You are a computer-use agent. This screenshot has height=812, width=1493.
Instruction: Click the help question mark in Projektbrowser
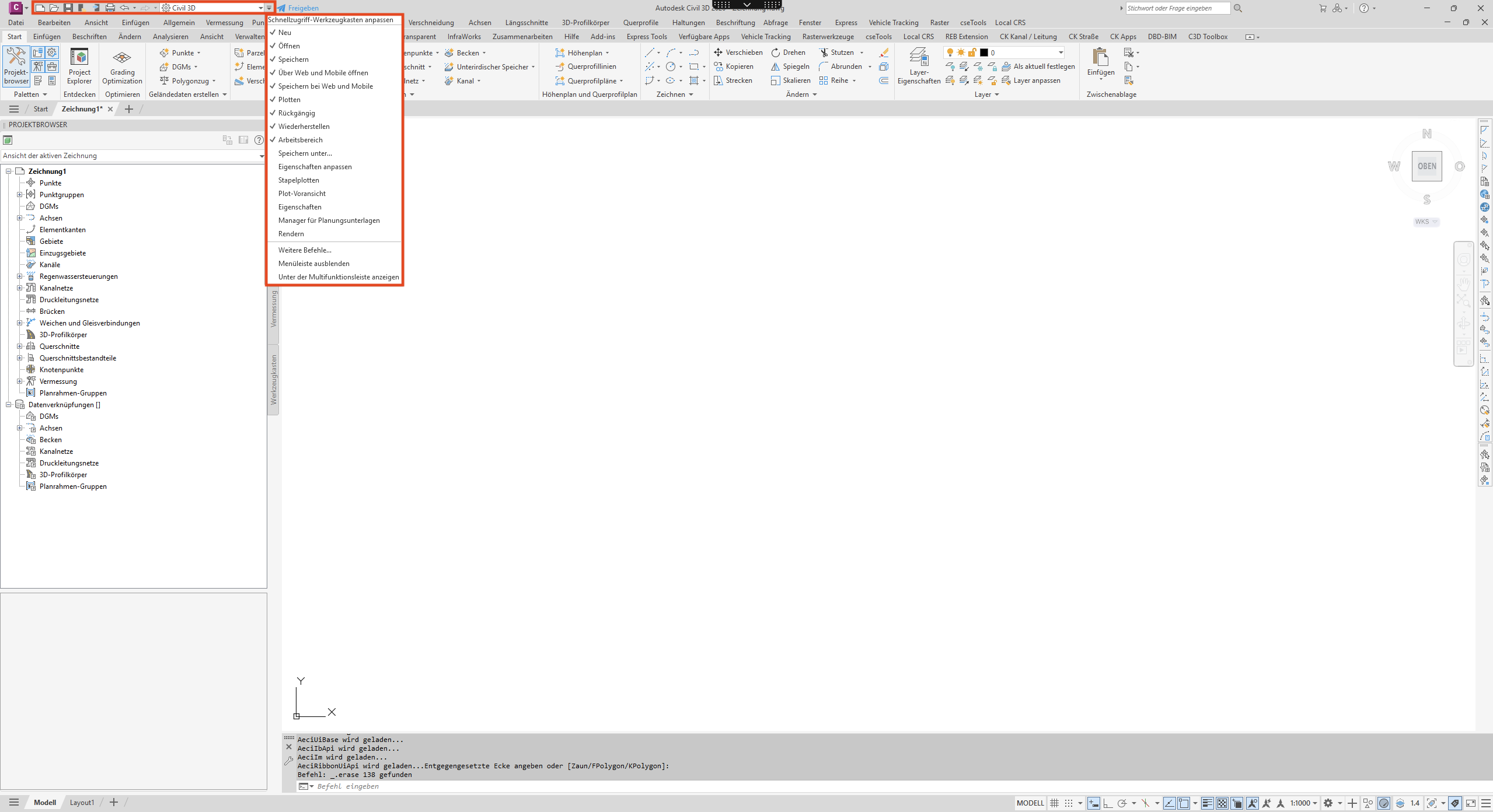(259, 140)
